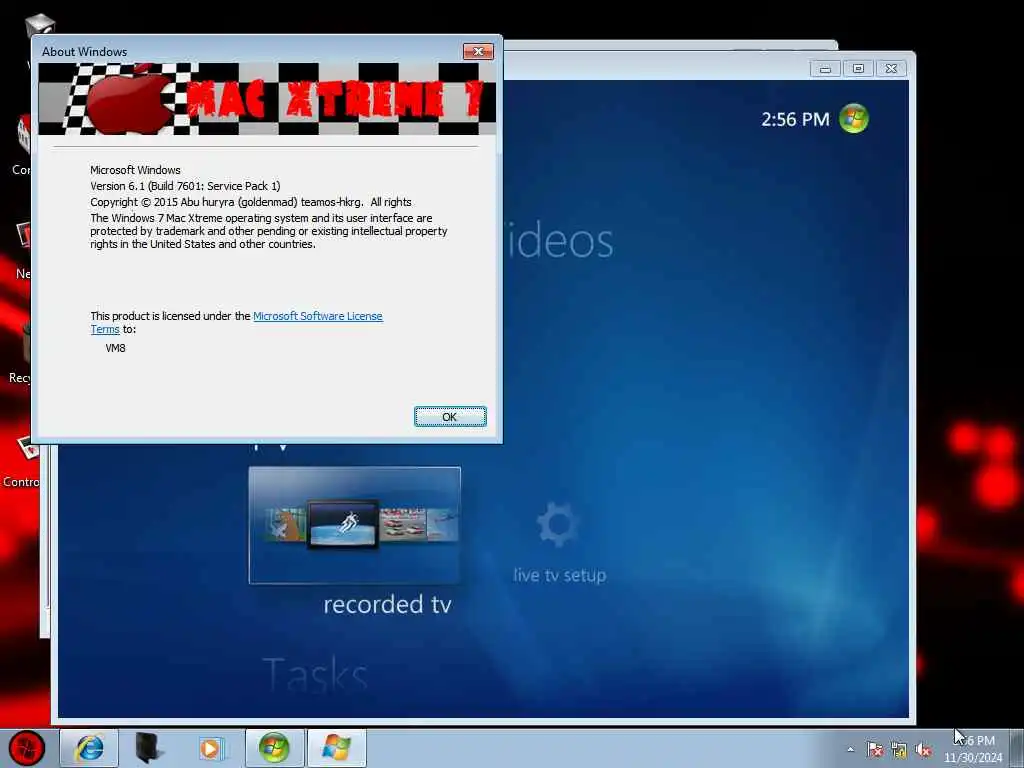The width and height of the screenshot is (1024, 768).
Task: Open the recorded tv tile in Media Center
Action: click(355, 525)
